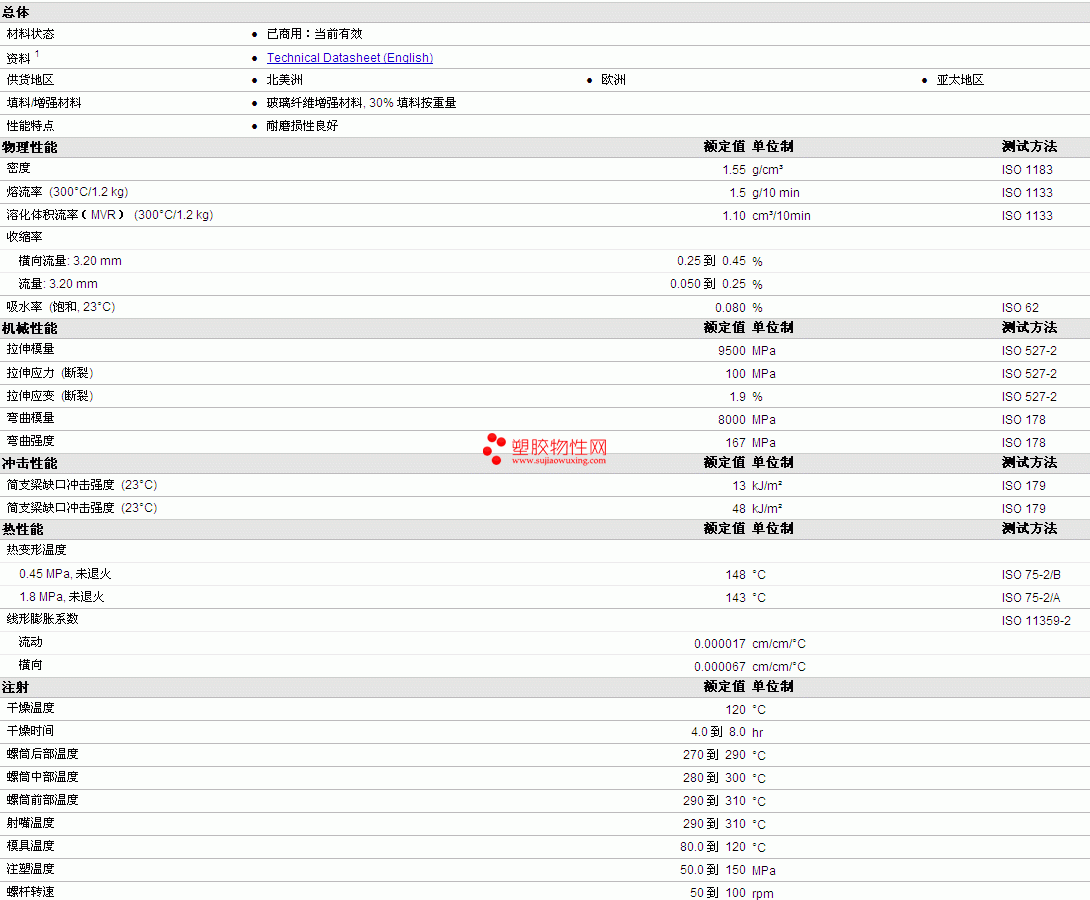Click the 注塑温度 label
1090x900 pixels.
[x=31, y=868]
